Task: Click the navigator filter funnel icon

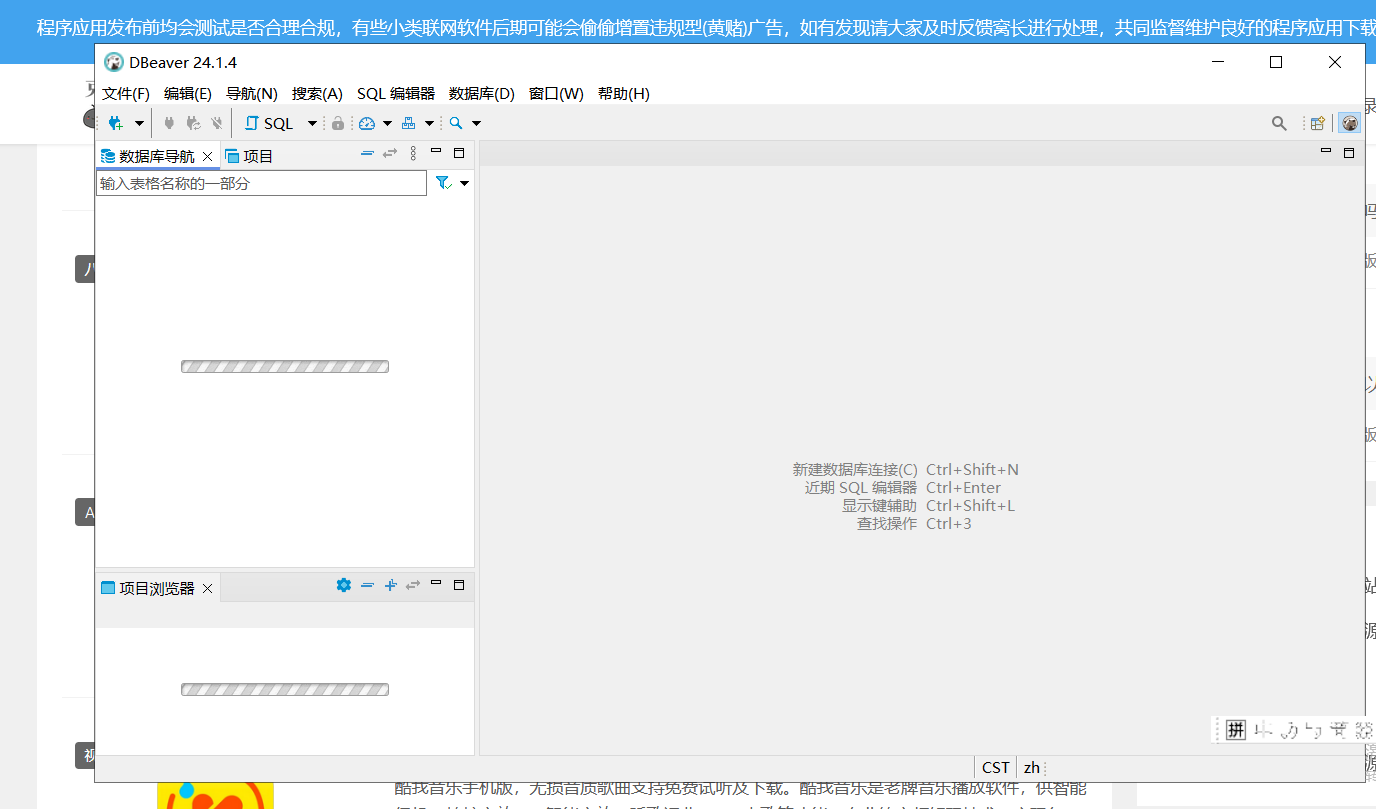Action: pos(444,183)
